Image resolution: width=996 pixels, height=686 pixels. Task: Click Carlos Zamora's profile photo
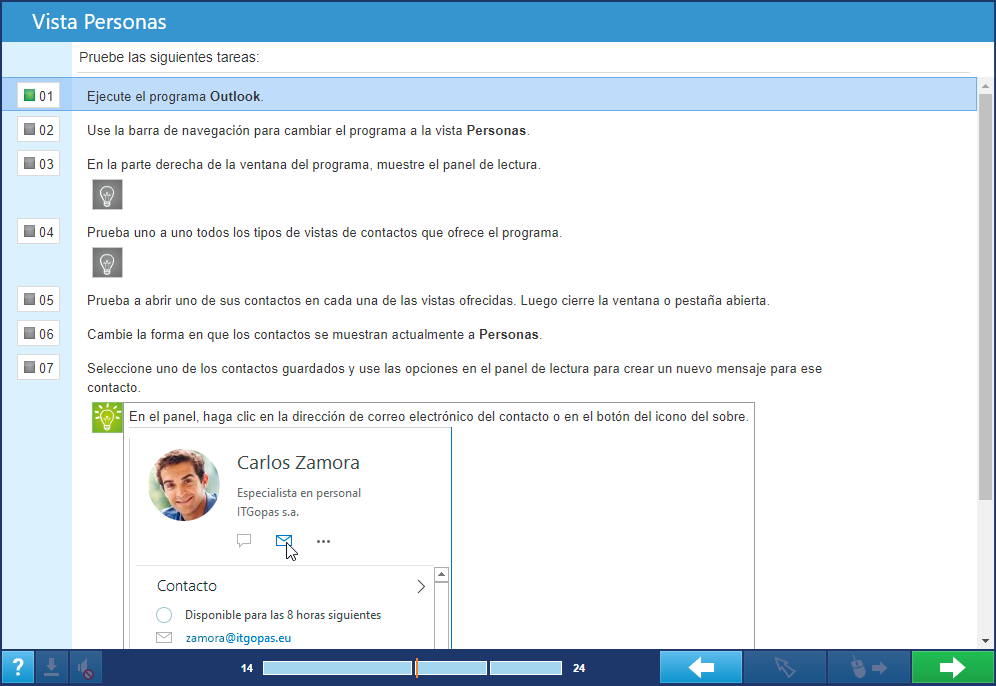[184, 485]
